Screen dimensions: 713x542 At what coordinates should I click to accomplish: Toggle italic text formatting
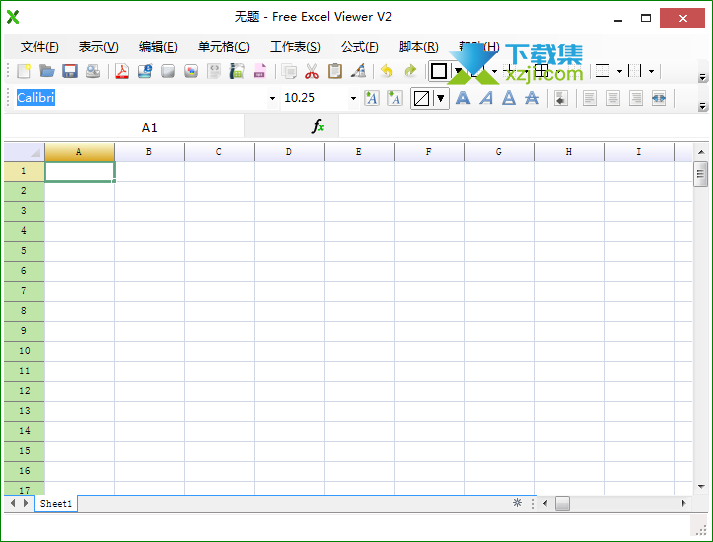tap(486, 98)
